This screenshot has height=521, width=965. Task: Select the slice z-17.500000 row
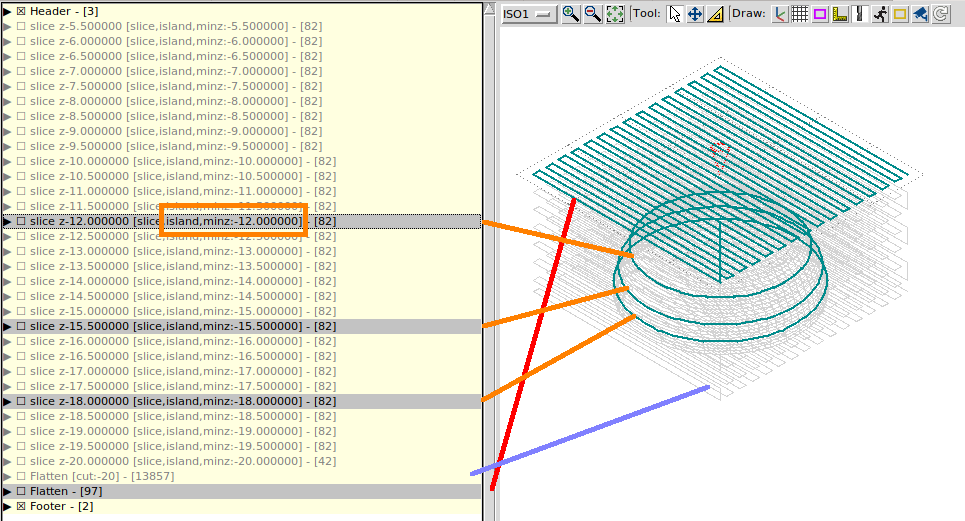click(x=241, y=386)
